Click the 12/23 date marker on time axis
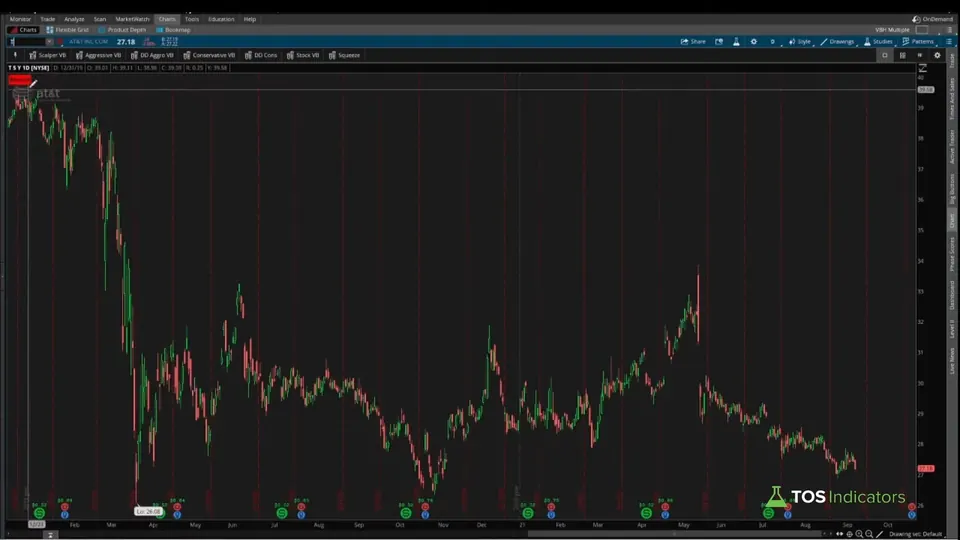This screenshot has width=960, height=540. tap(37, 524)
